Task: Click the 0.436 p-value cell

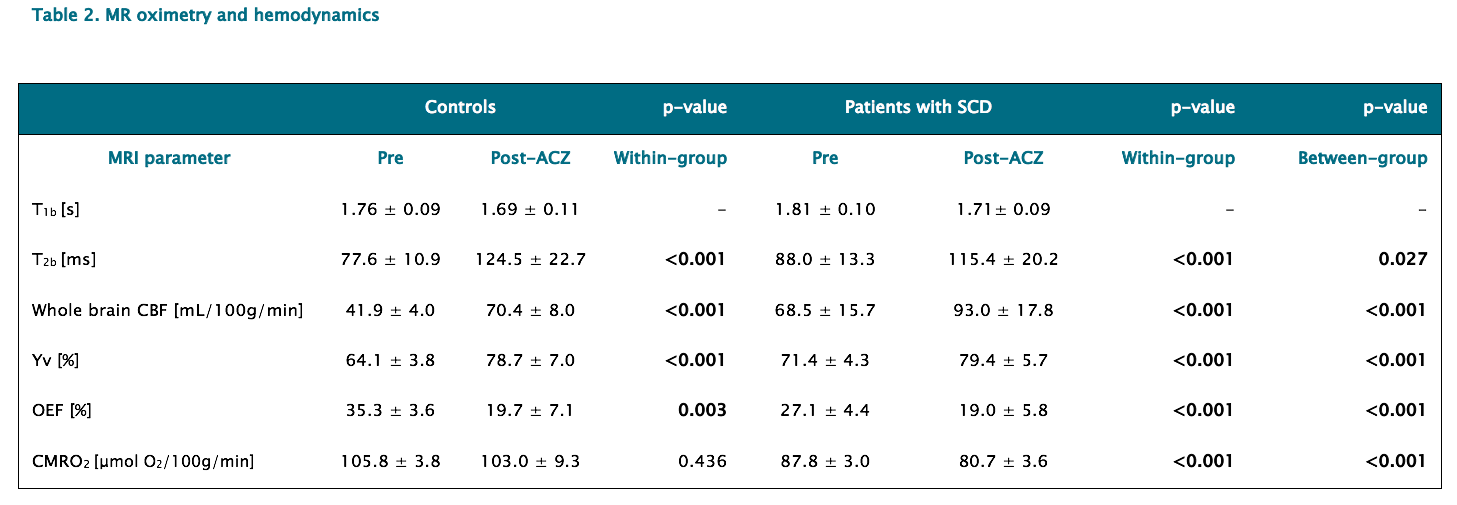Action: 702,461
